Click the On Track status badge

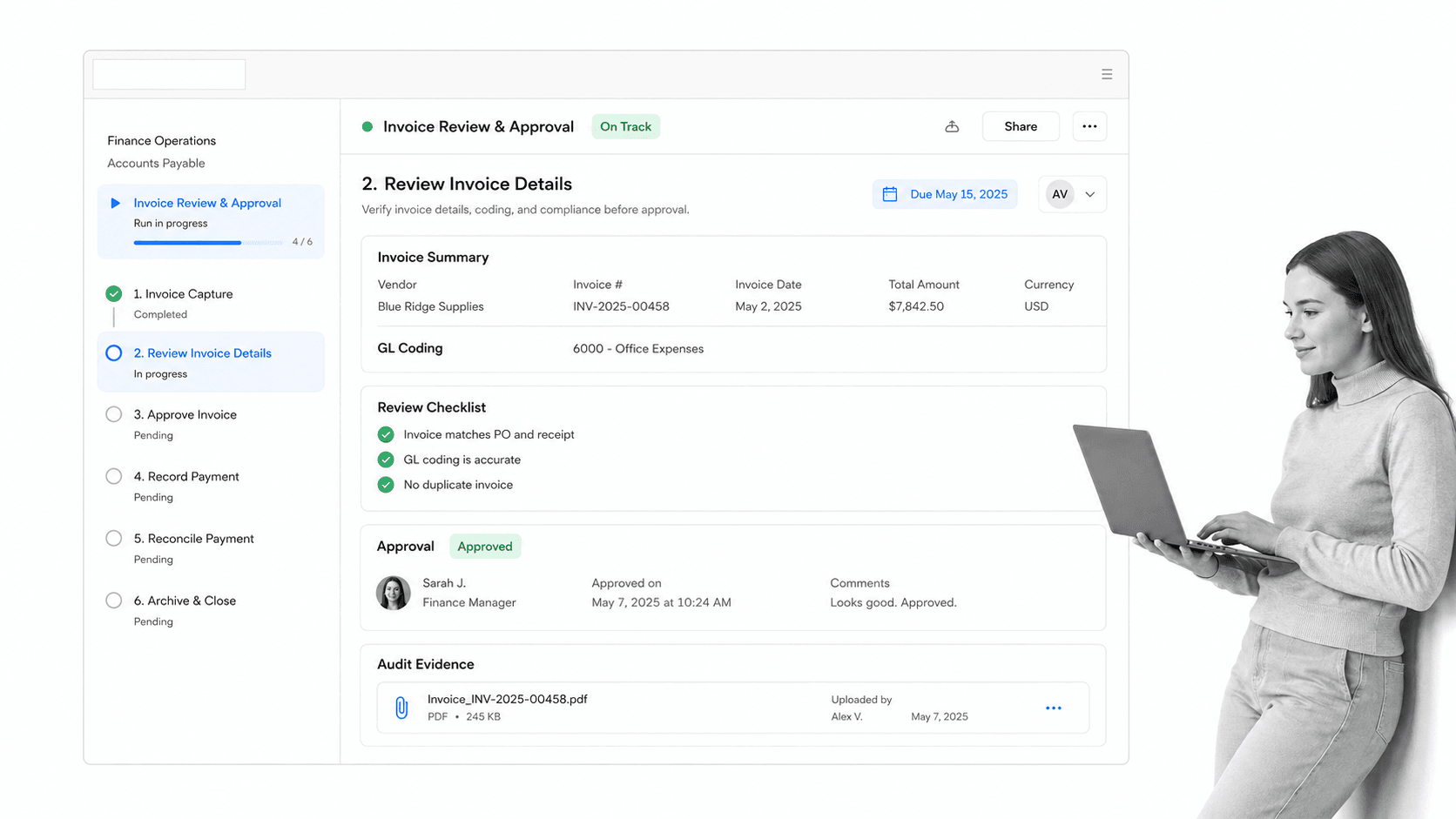coord(625,126)
